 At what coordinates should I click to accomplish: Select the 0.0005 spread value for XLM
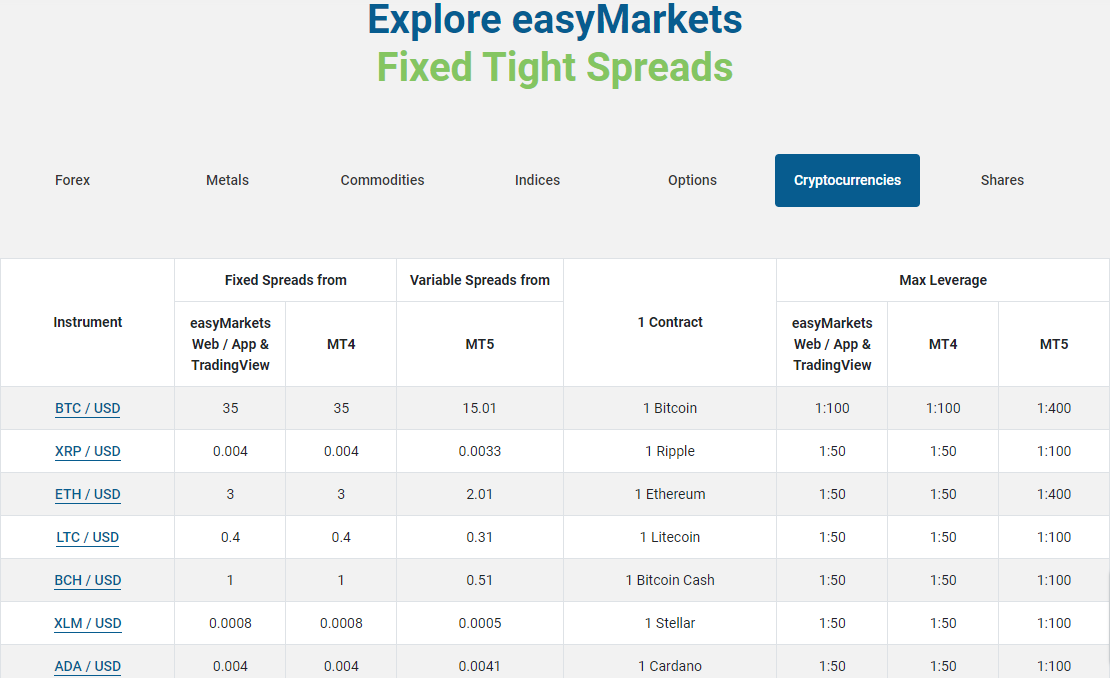point(480,624)
